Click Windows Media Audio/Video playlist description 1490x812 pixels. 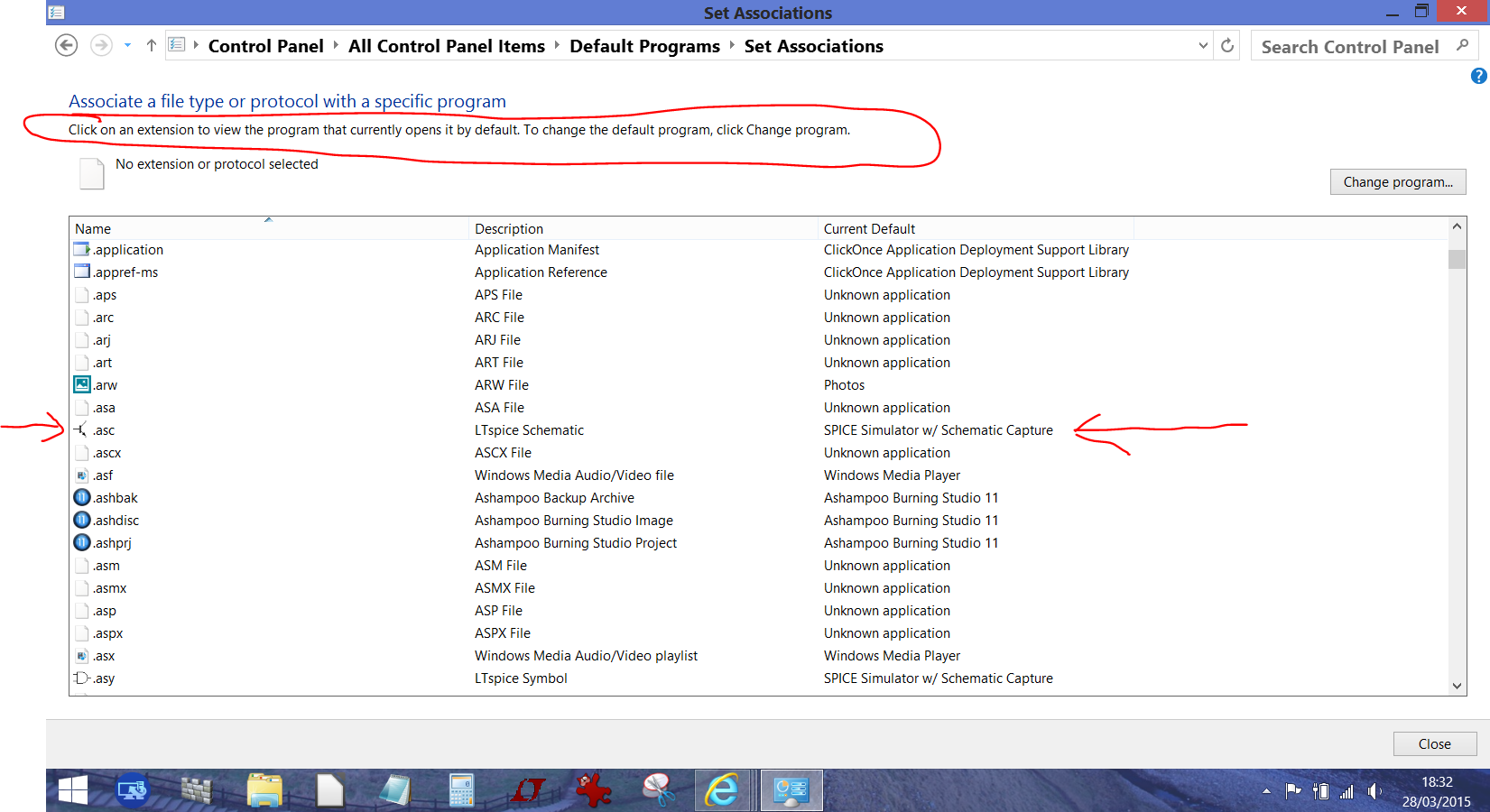[x=586, y=656]
